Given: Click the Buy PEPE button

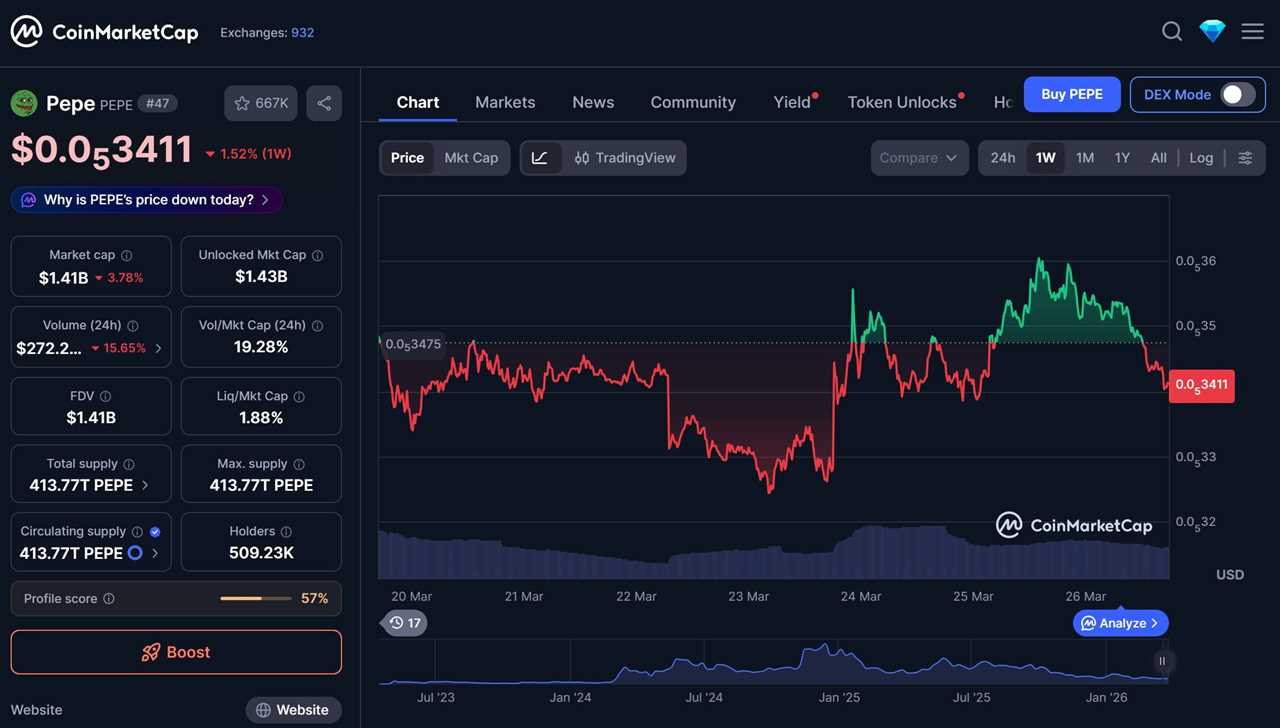Looking at the screenshot, I should coord(1072,95).
